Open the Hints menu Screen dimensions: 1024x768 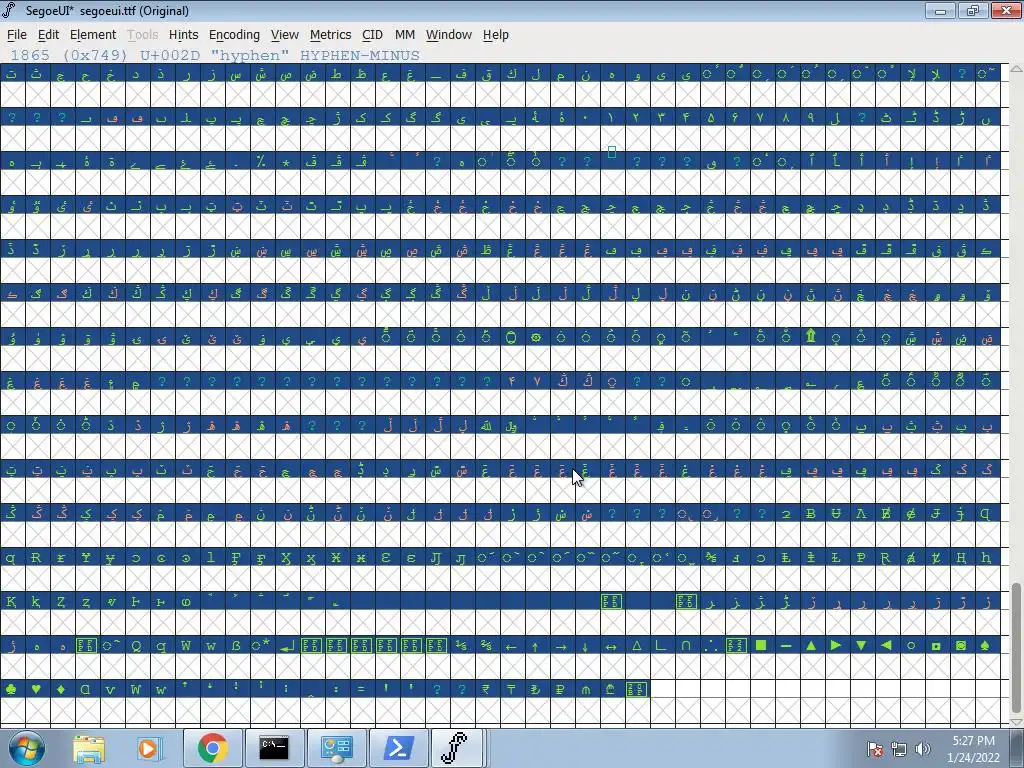(x=184, y=35)
